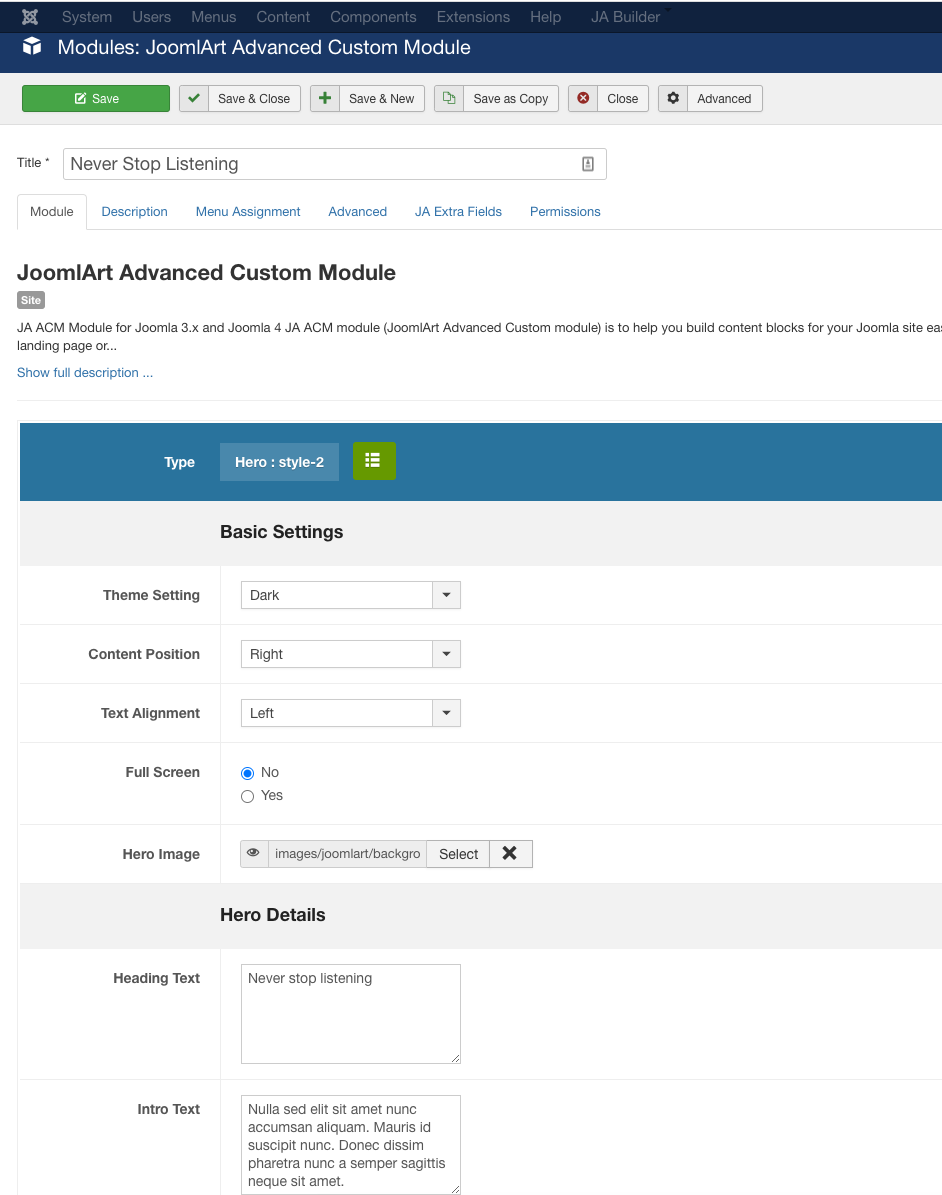
Task: Open Advanced options via gear icon
Action: tap(673, 98)
